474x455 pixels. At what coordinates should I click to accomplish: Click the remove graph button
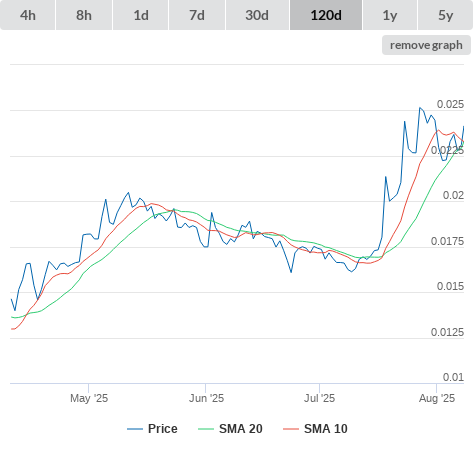tap(426, 45)
